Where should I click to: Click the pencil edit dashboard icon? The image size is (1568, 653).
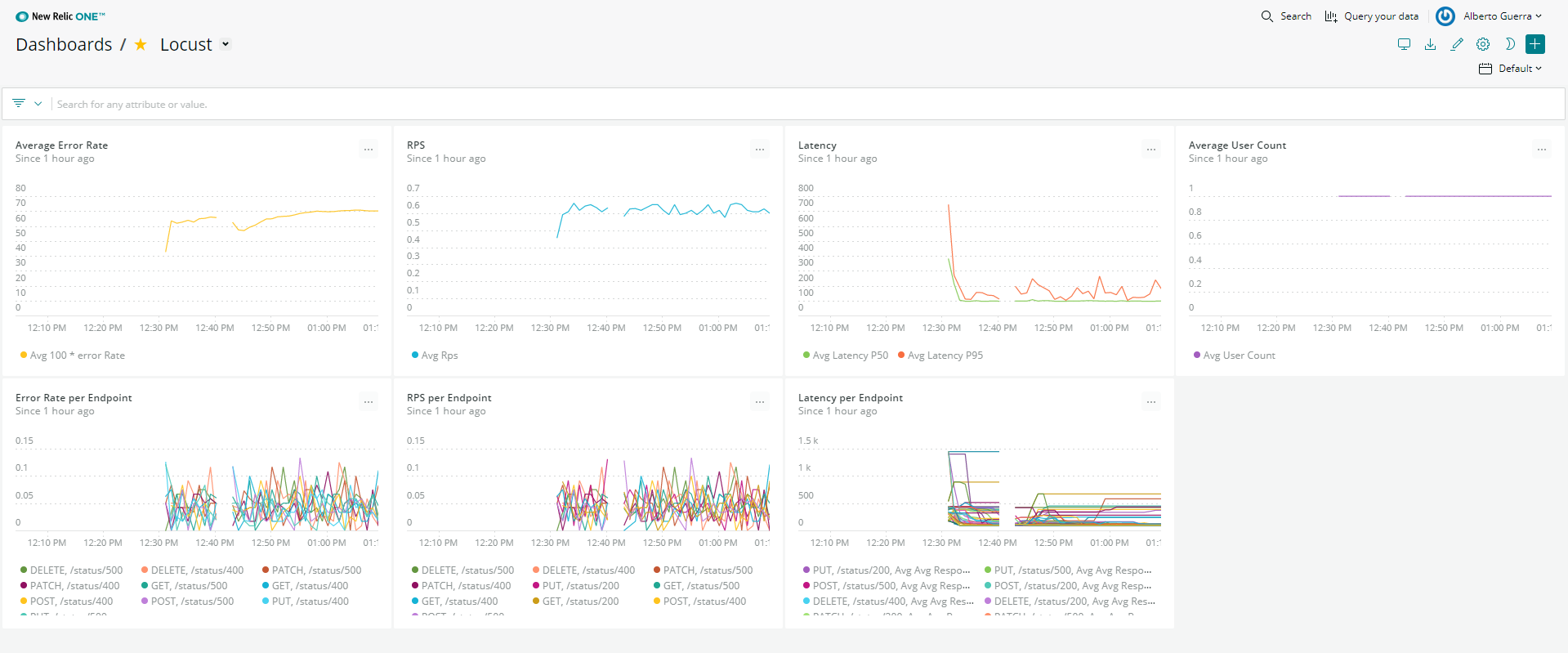click(1457, 44)
